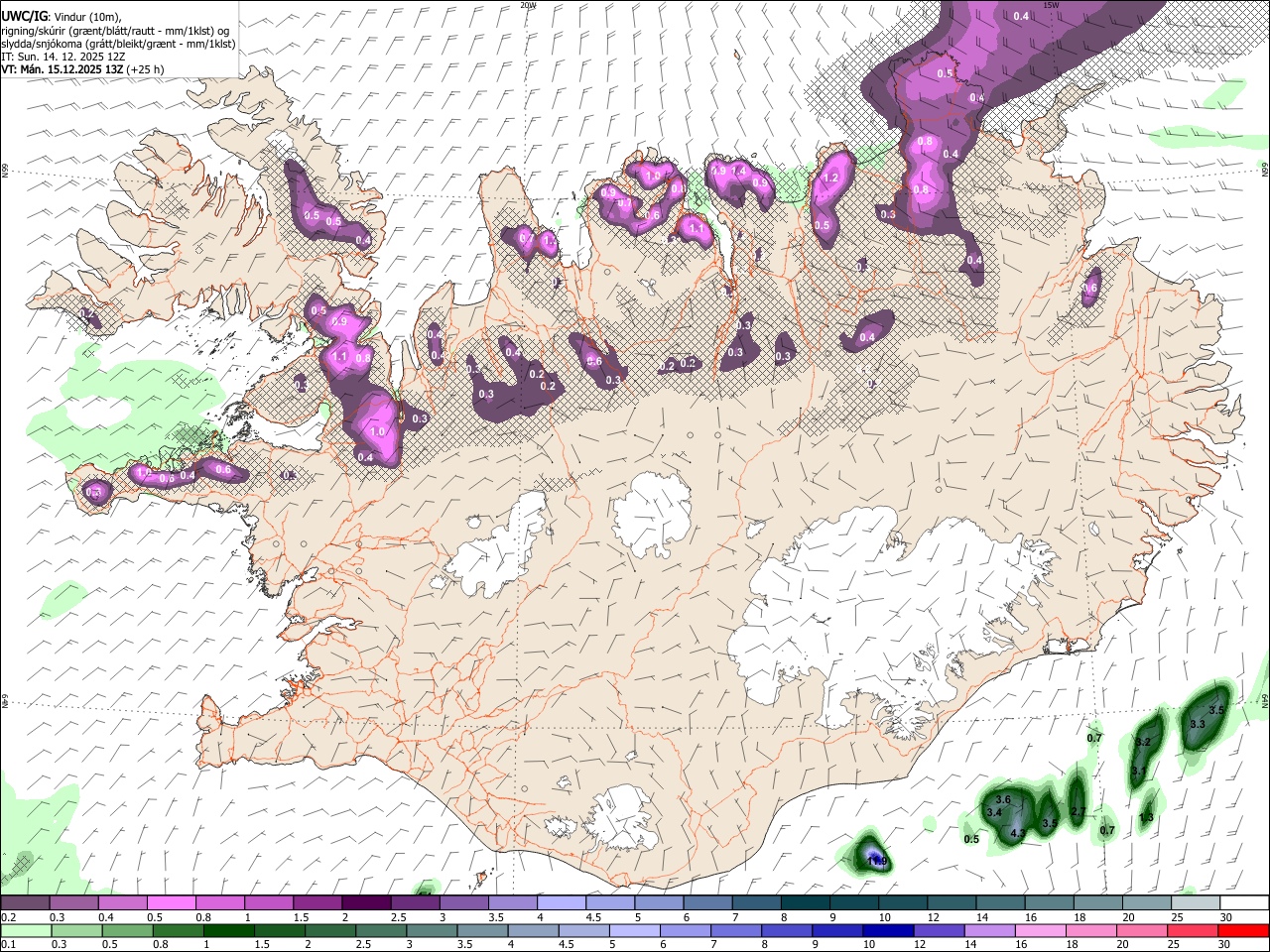Click the 1.4 snow value on north coast
1270x952 pixels.
(738, 171)
